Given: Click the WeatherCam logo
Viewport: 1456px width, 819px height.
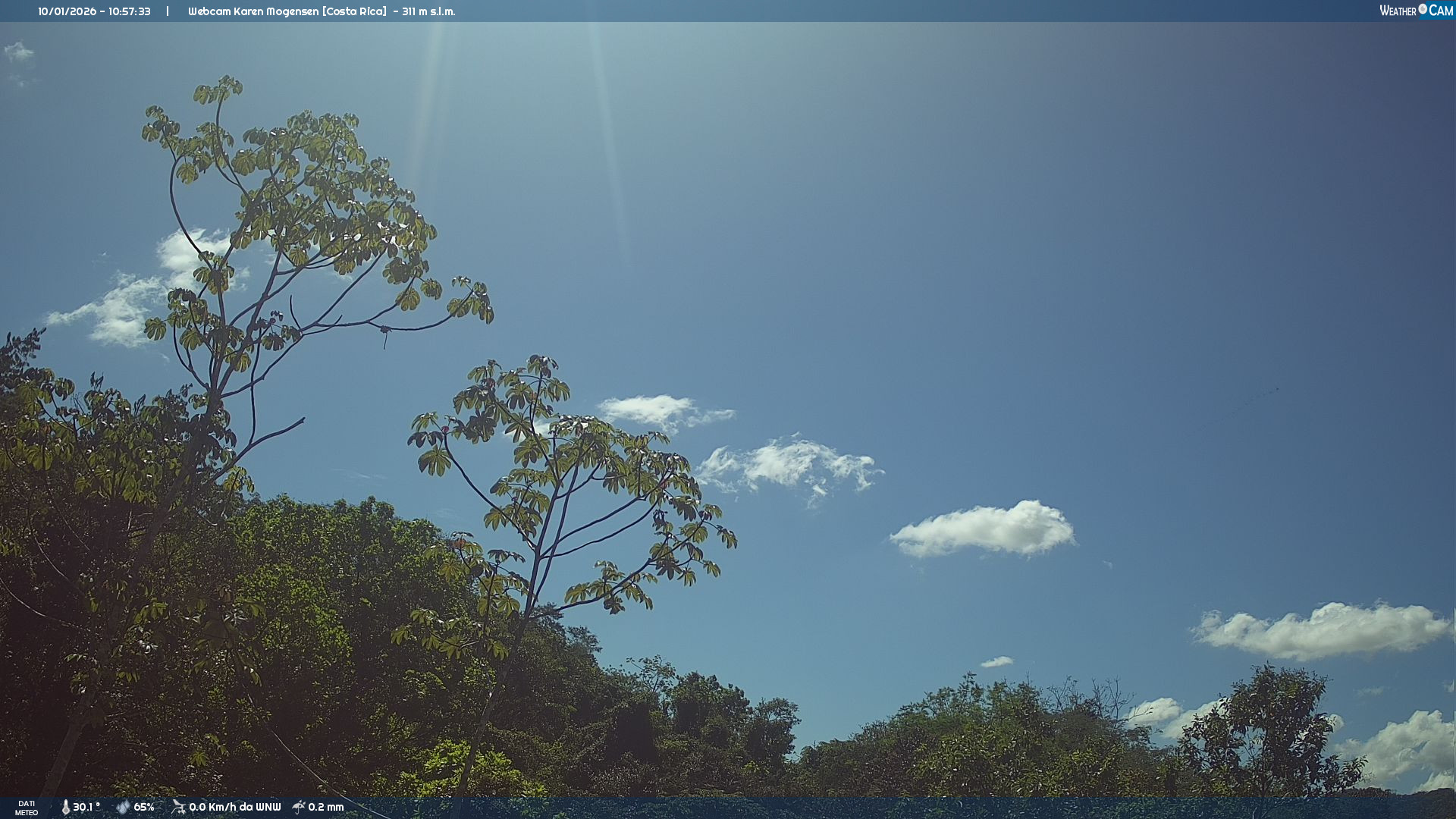Looking at the screenshot, I should coord(1416,11).
